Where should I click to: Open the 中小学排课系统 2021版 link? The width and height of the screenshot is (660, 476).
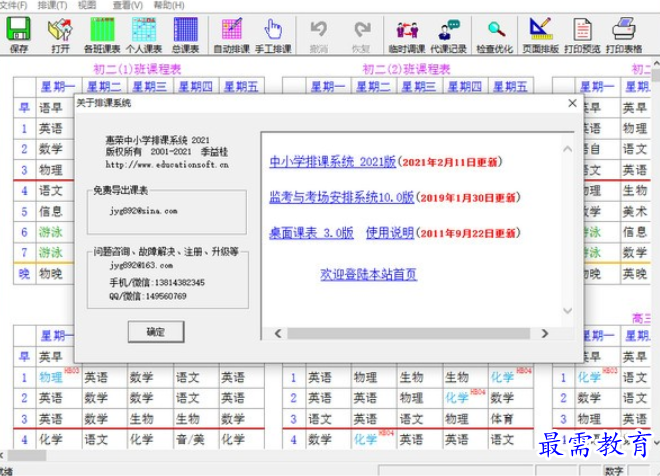(333, 162)
